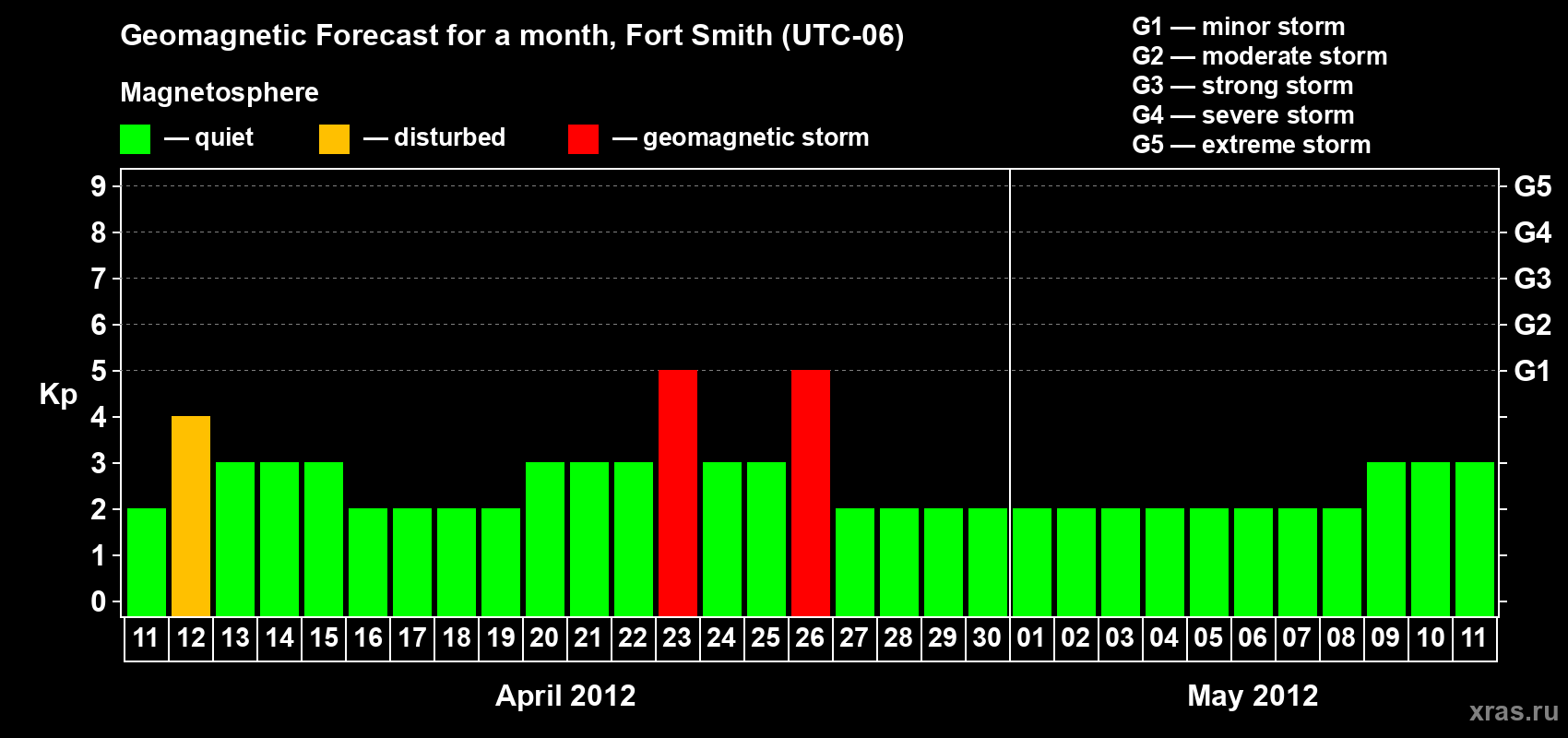This screenshot has height=738, width=1568.
Task: Click the green bar for May 06
Action: point(1253,562)
